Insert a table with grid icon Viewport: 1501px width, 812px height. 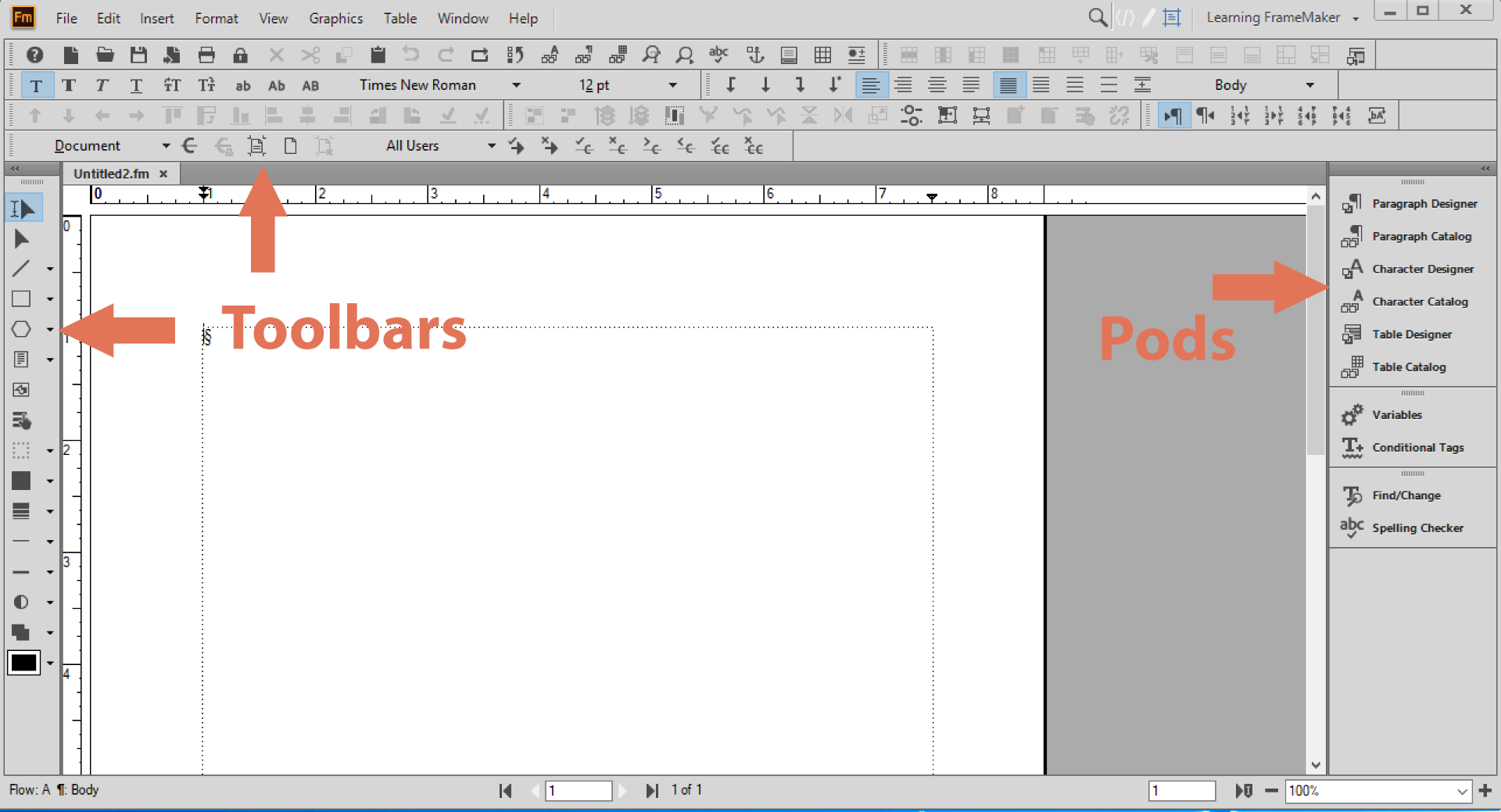coord(822,55)
